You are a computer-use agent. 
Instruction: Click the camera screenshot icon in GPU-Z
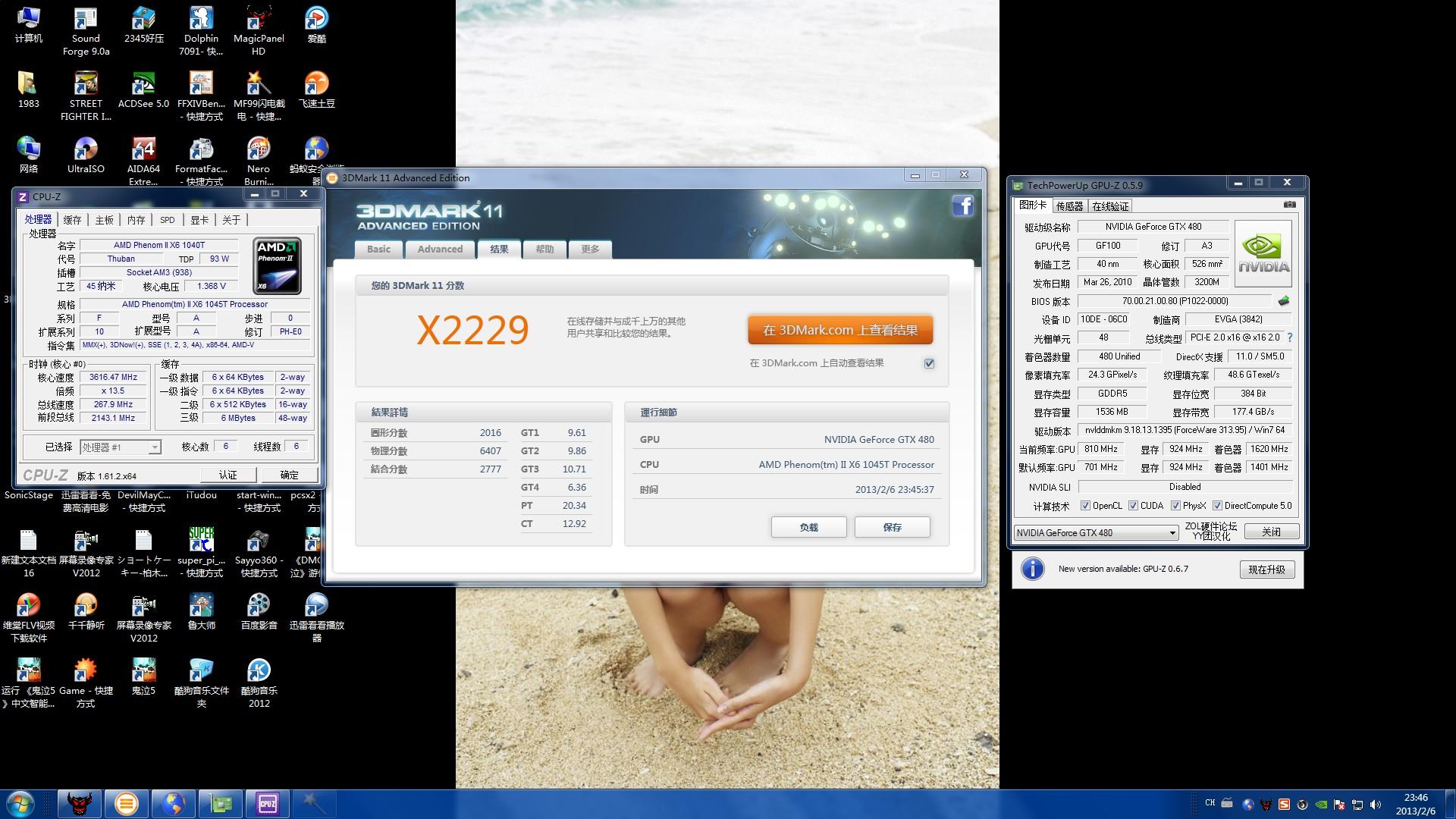pyautogui.click(x=1289, y=205)
